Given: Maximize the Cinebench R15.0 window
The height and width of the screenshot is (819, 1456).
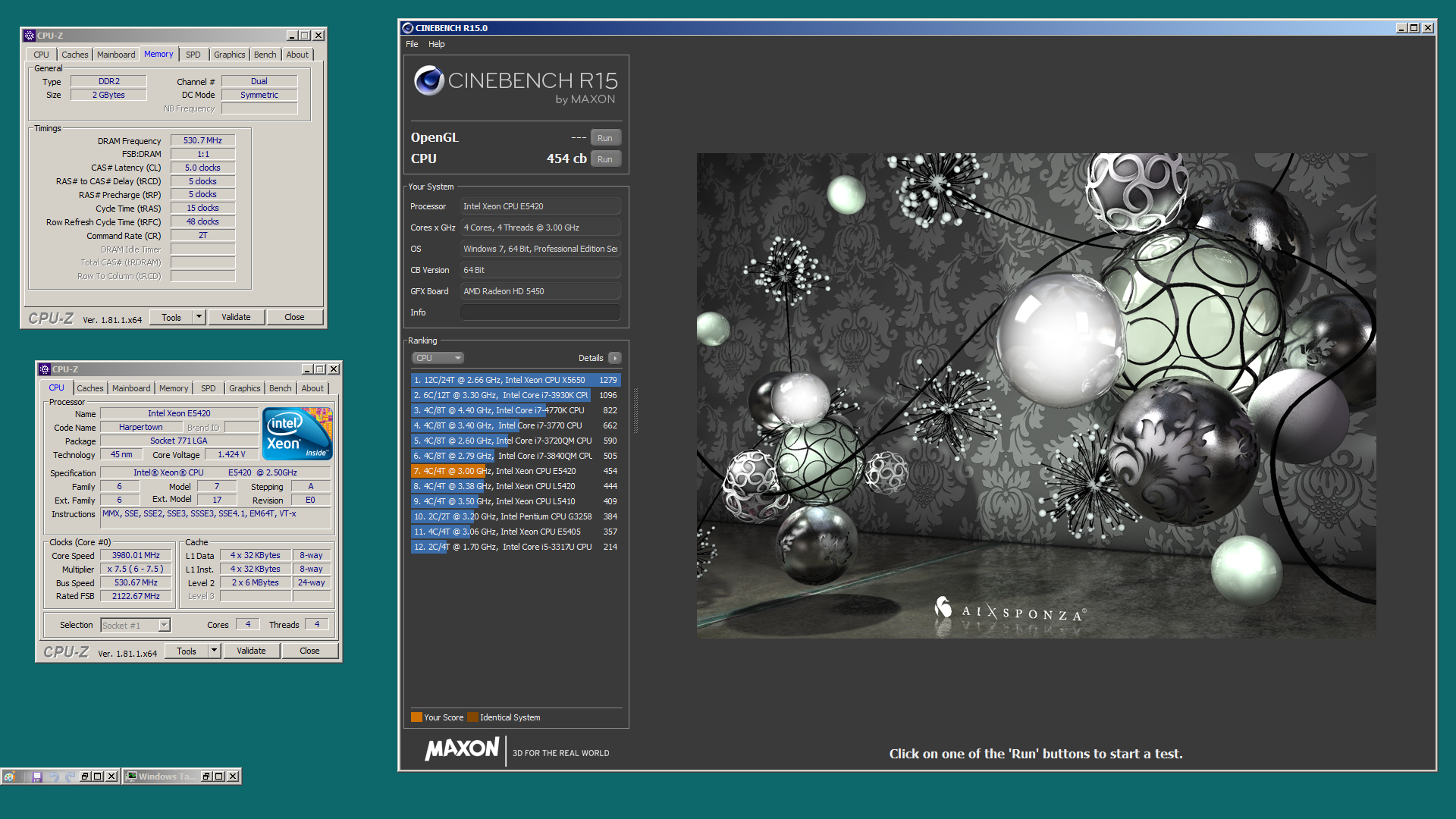Looking at the screenshot, I should [1414, 28].
